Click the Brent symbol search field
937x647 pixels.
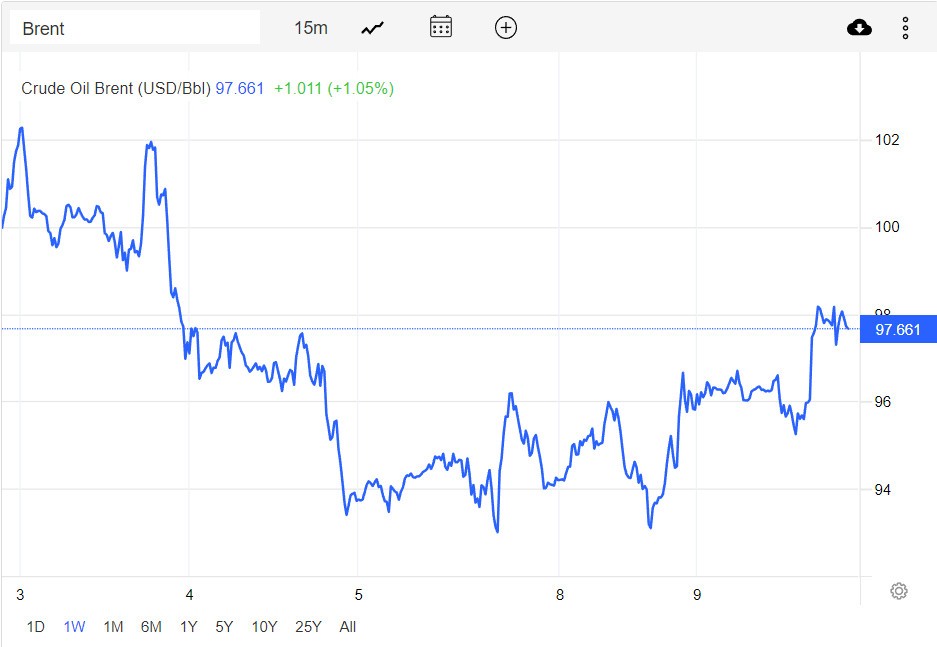click(x=134, y=28)
